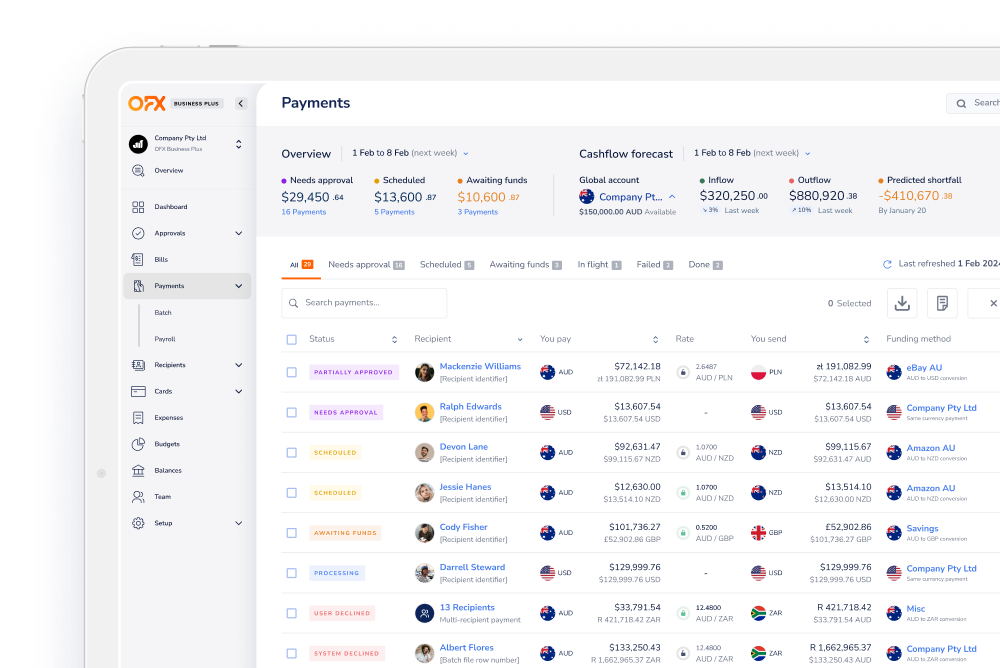Select Approvals in the sidebar
1000x668 pixels.
[174, 233]
